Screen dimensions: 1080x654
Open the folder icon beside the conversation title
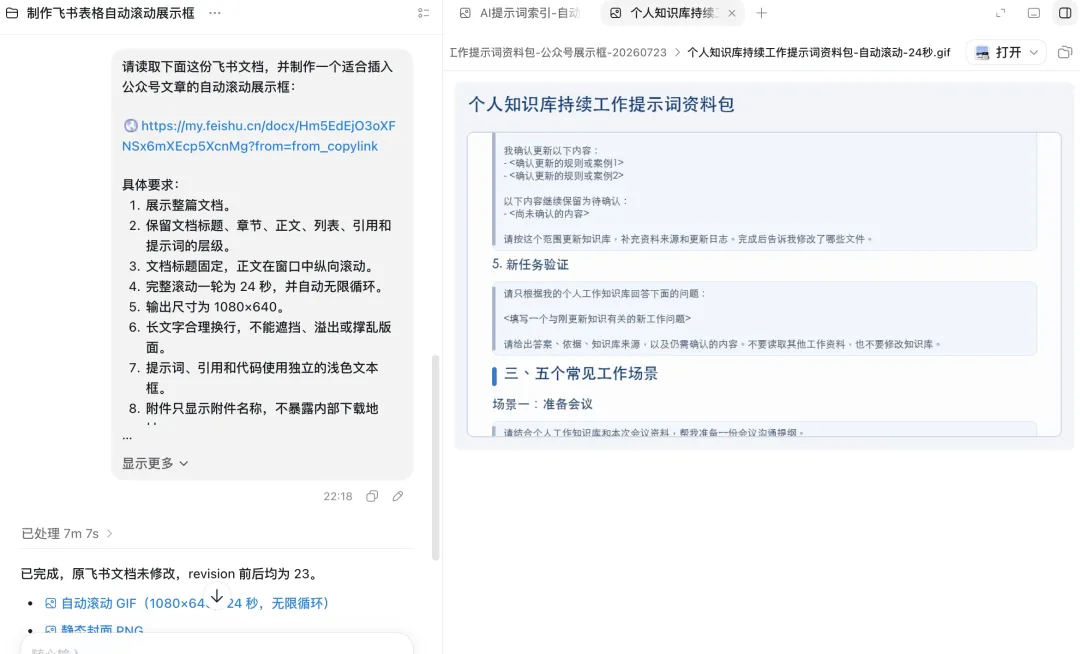12,13
